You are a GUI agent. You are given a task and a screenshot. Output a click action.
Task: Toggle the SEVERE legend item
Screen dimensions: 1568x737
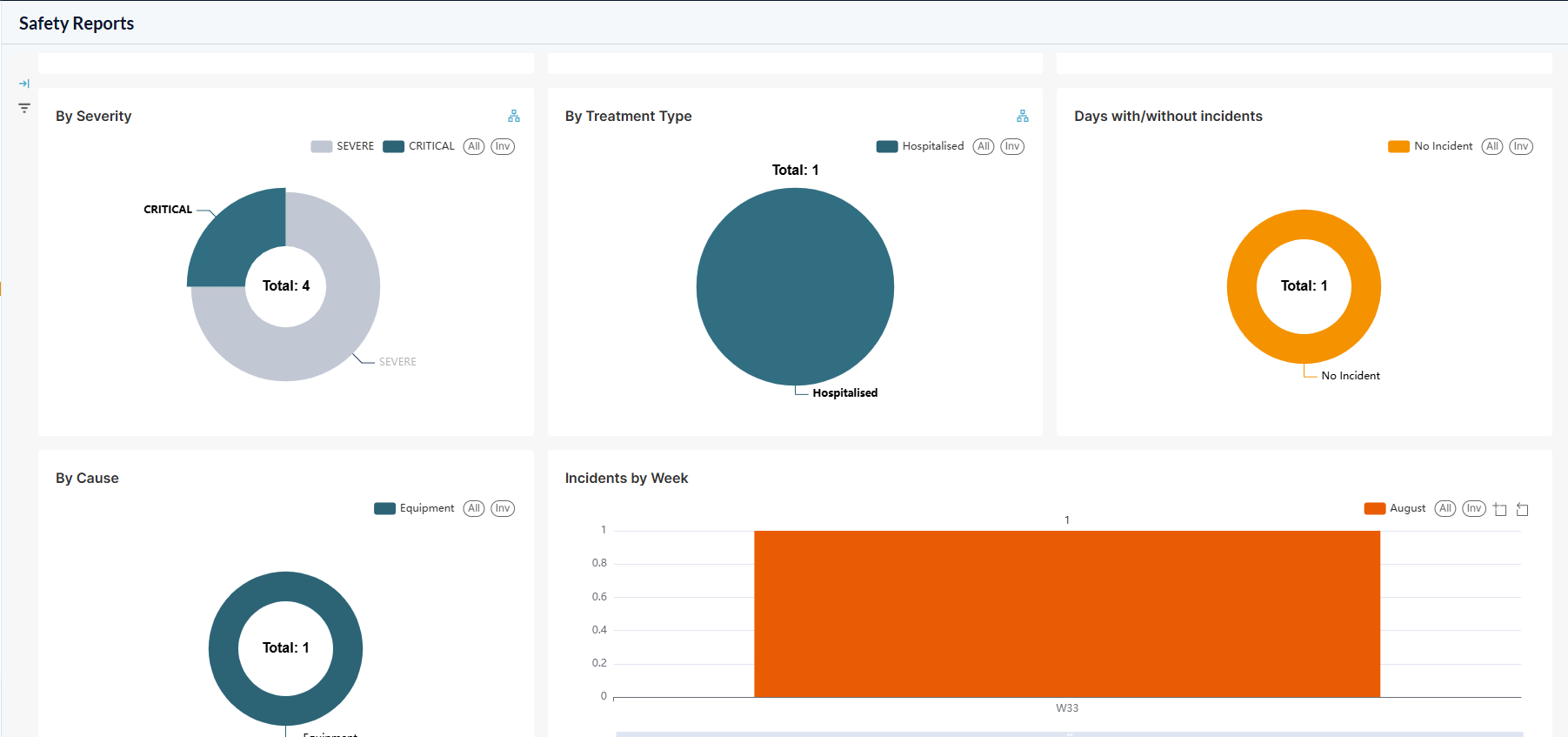(x=343, y=146)
